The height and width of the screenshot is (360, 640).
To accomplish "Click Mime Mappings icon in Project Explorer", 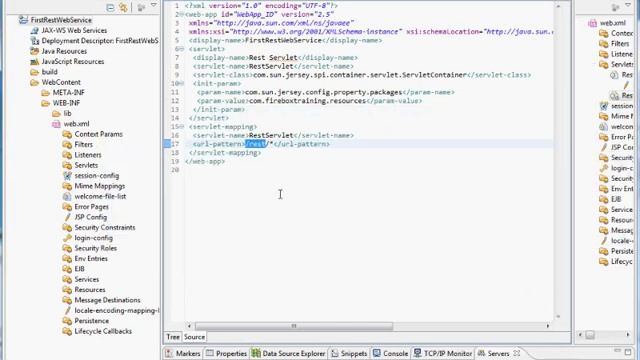I will tap(67, 186).
